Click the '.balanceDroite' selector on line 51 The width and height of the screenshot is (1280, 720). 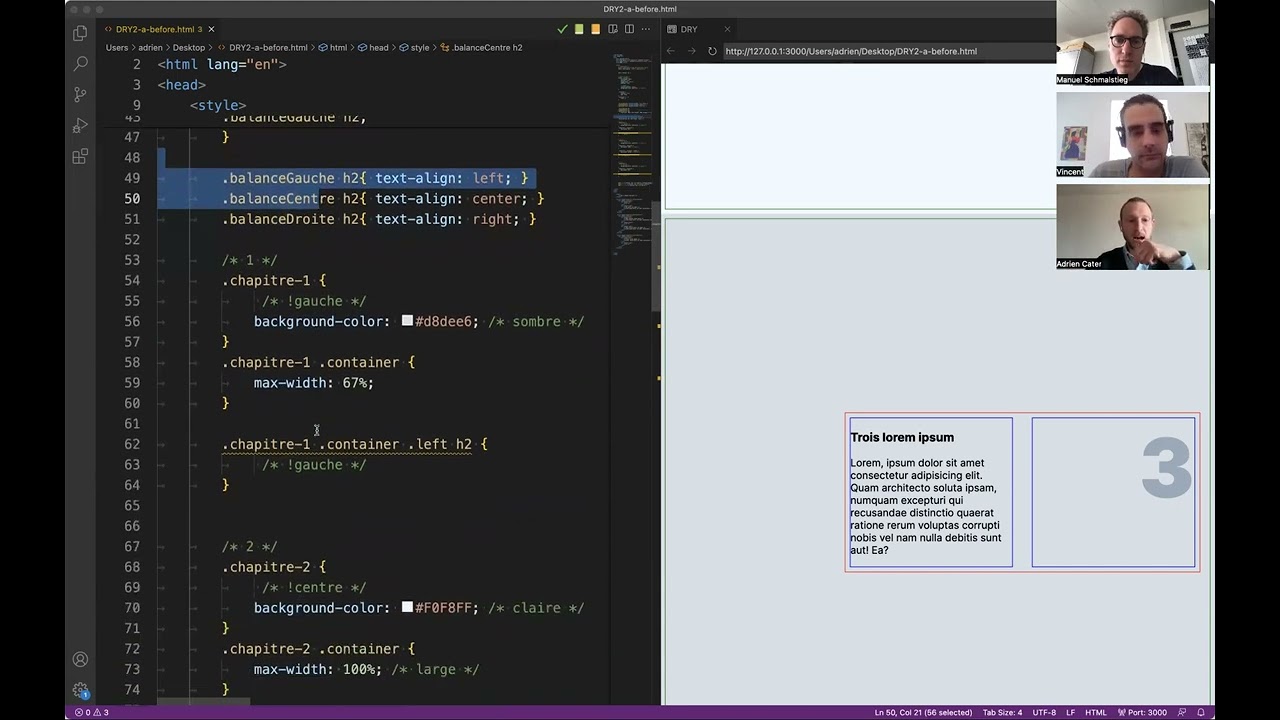278,219
